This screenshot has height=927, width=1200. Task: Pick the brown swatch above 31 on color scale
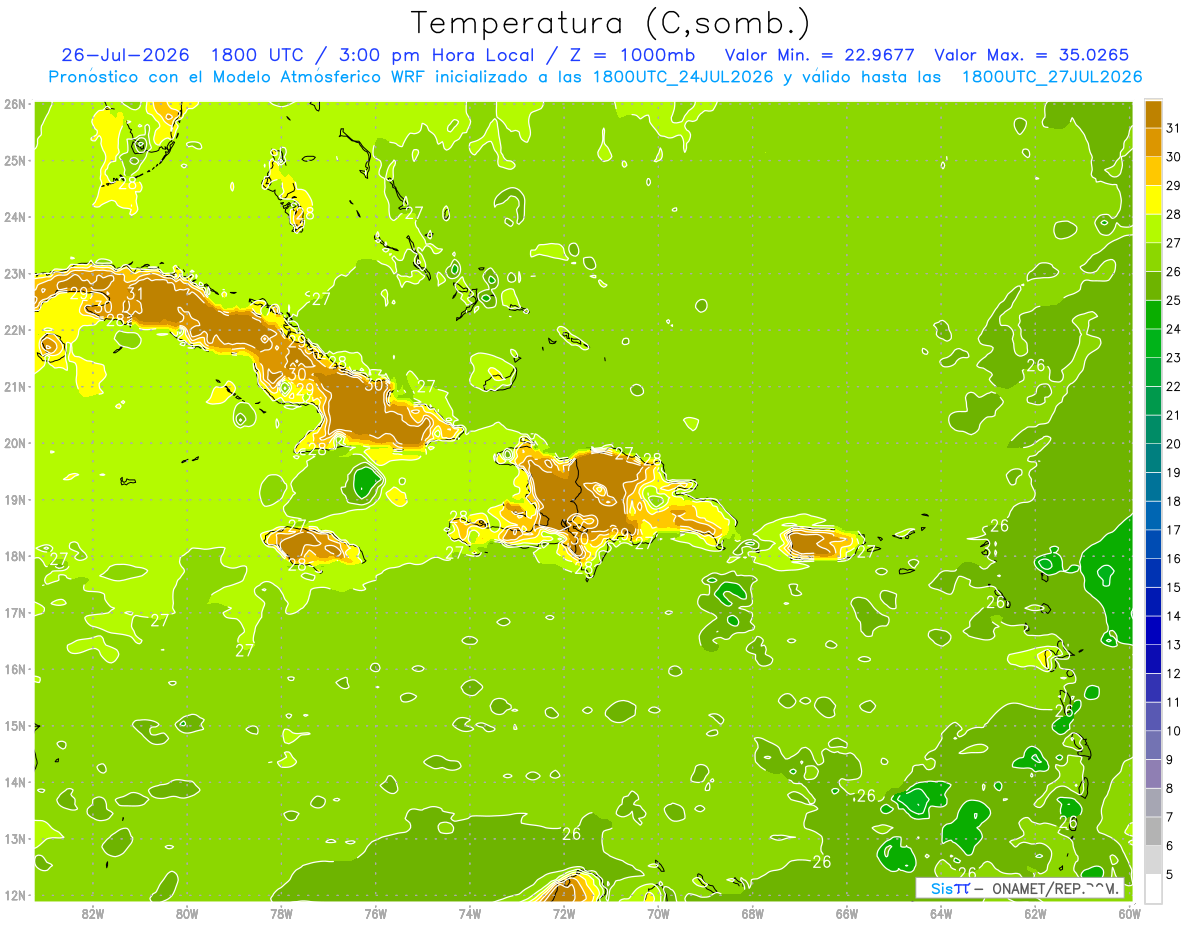point(1153,113)
